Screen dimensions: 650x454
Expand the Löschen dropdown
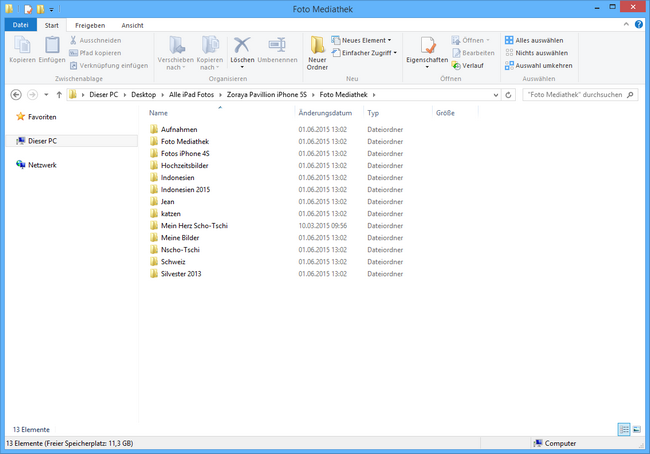coord(242,67)
